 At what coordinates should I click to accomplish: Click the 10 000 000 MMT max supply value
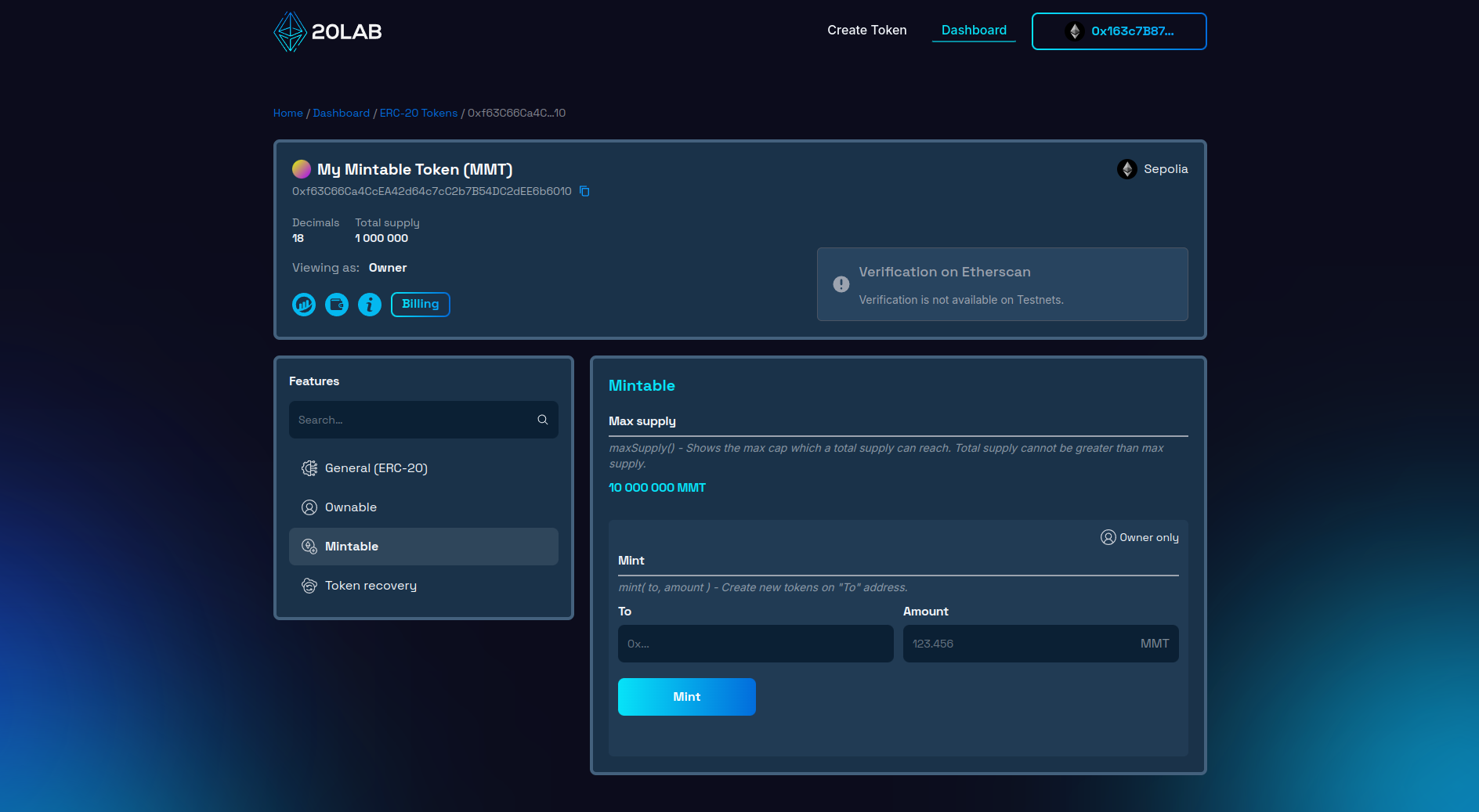click(657, 487)
